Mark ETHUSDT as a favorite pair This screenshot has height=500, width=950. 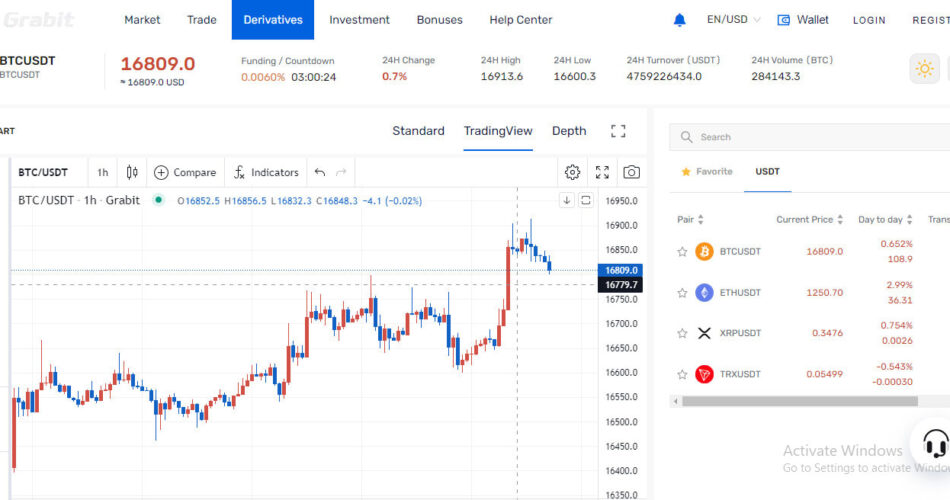pyautogui.click(x=682, y=293)
